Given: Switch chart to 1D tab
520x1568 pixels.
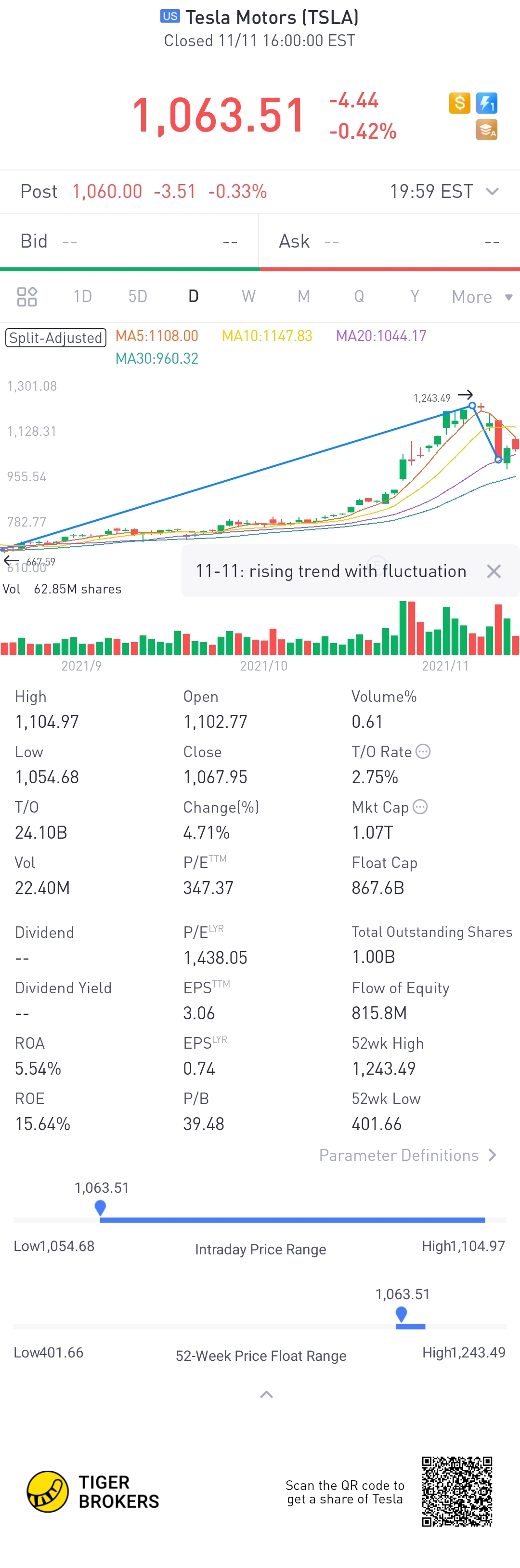Looking at the screenshot, I should pyautogui.click(x=83, y=296).
